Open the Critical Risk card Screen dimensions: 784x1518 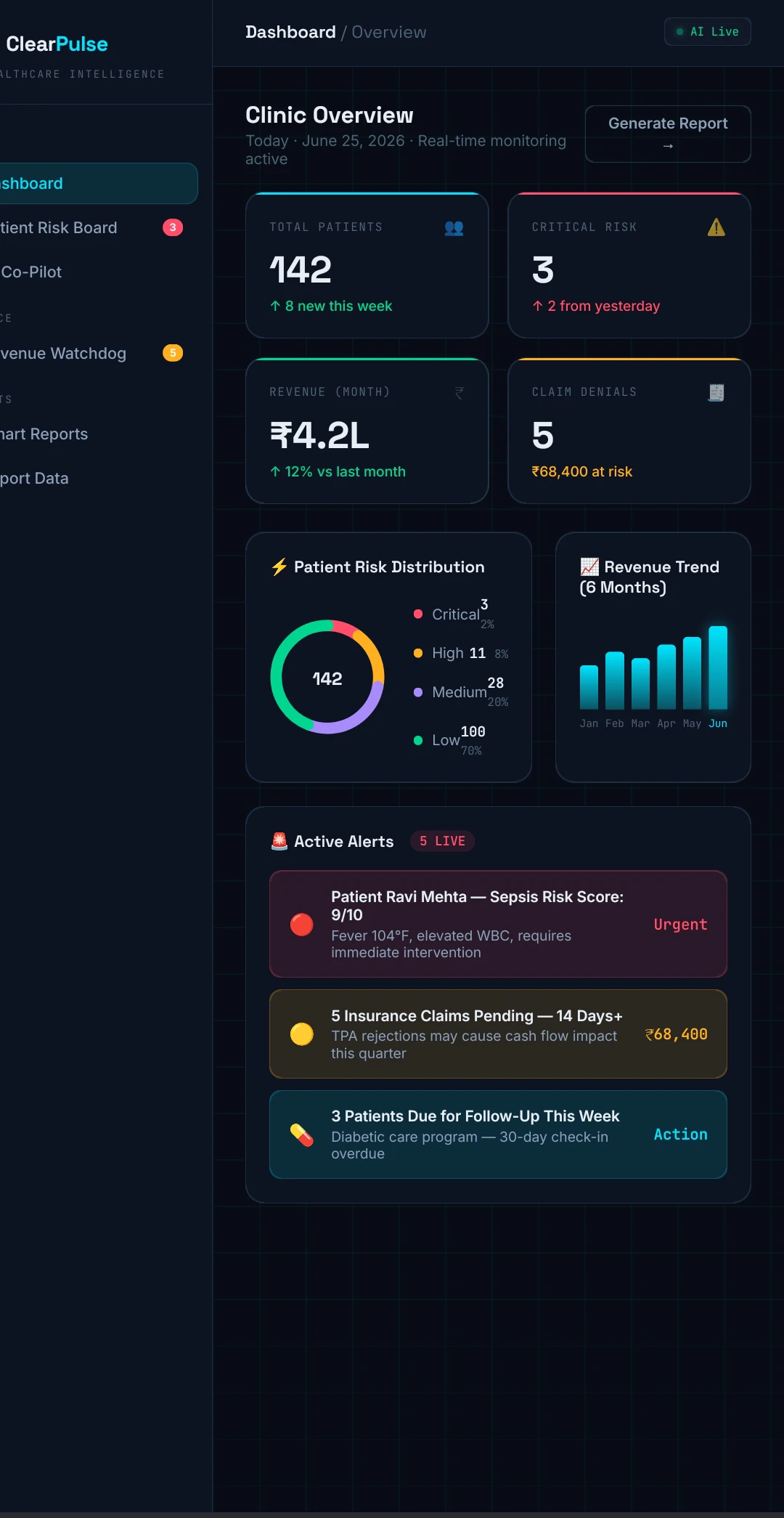coord(629,266)
